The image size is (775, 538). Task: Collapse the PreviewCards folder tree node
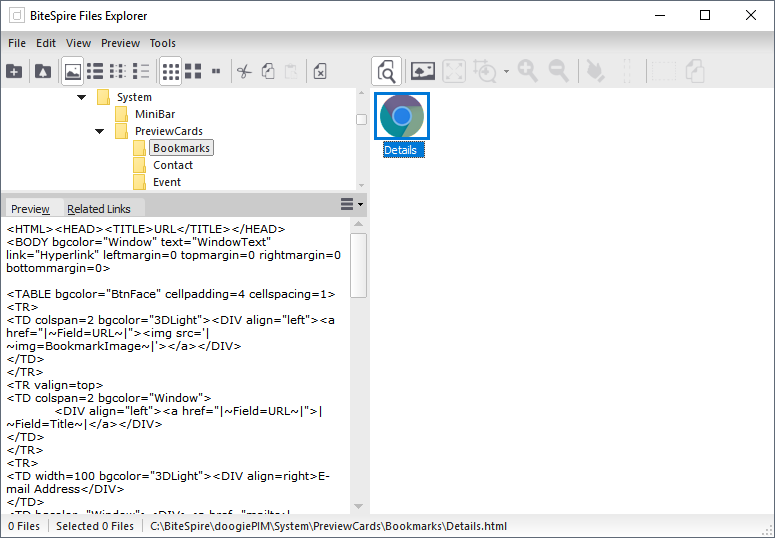pyautogui.click(x=99, y=132)
